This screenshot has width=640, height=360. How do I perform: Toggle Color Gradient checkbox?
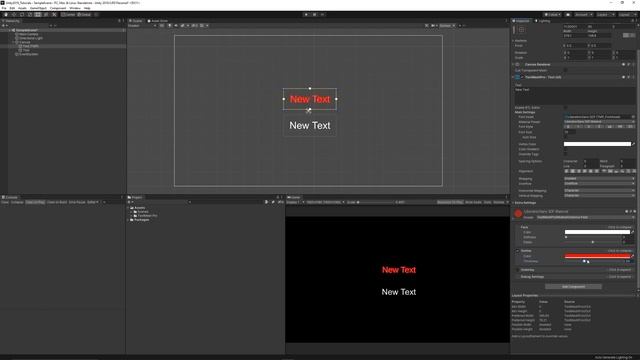pyautogui.click(x=565, y=149)
